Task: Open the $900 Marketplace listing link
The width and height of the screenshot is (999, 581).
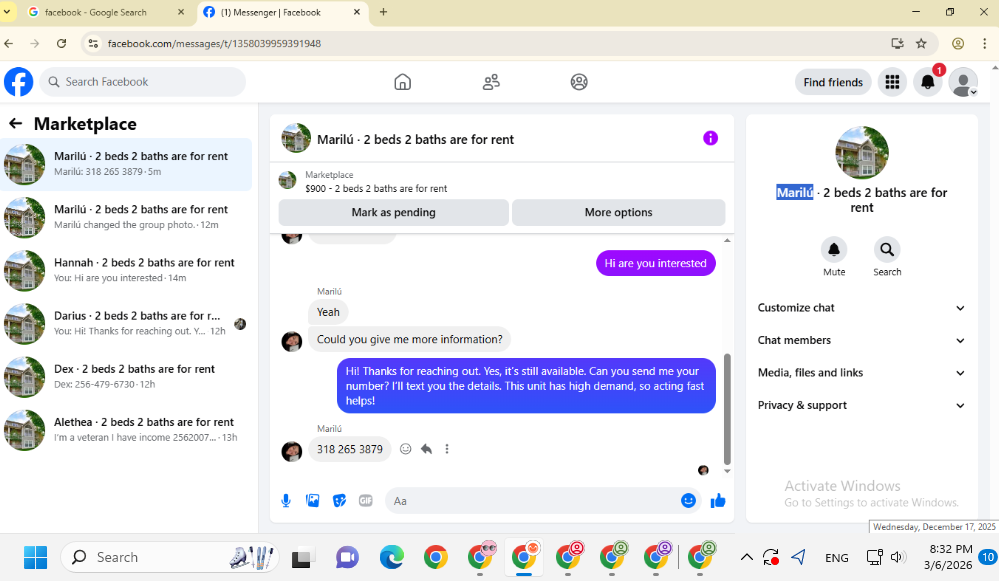Action: click(x=376, y=189)
